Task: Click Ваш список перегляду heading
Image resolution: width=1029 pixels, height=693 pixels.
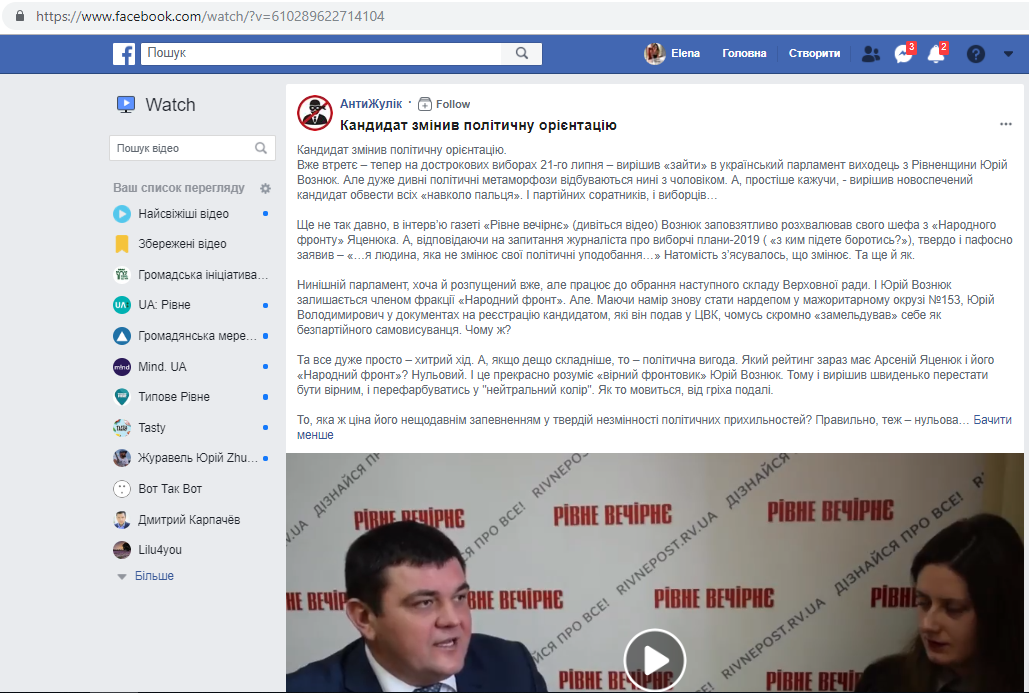Action: pos(178,188)
